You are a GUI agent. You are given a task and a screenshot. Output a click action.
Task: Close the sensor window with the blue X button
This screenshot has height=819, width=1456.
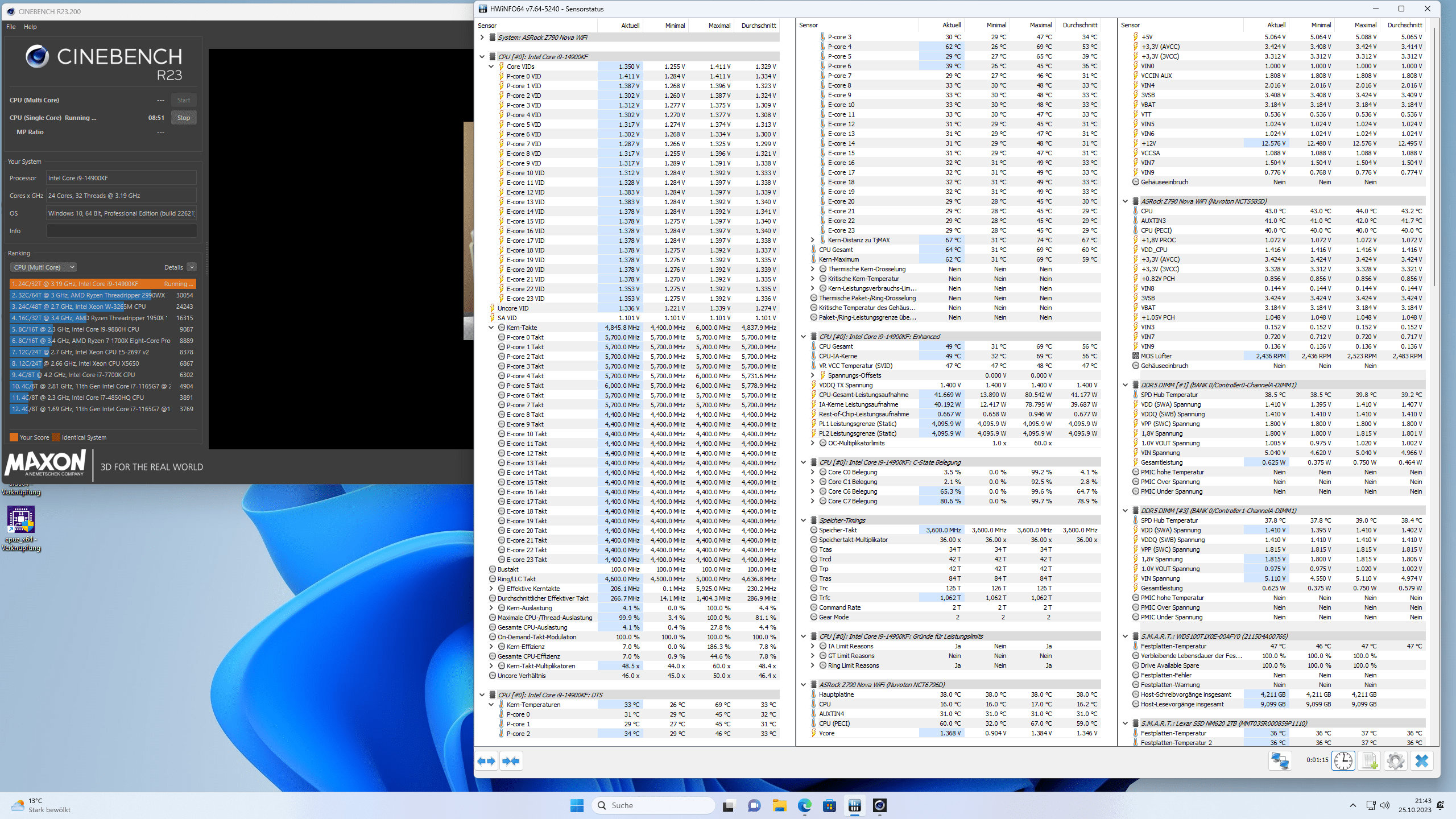pyautogui.click(x=1422, y=761)
